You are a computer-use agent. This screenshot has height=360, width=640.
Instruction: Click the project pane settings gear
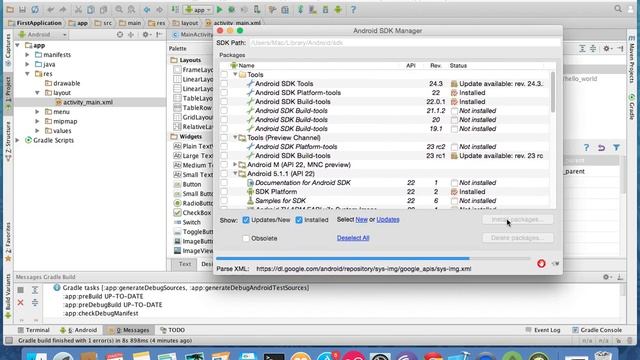(x=145, y=35)
